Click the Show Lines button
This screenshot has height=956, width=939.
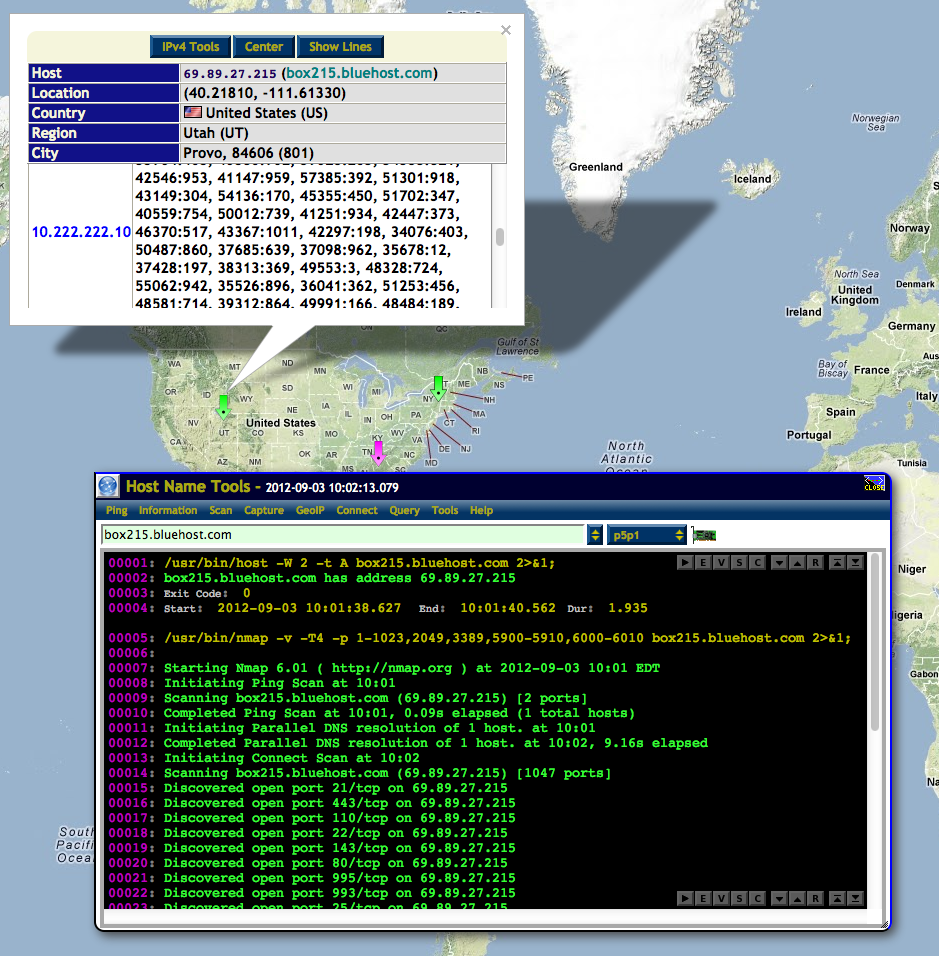point(340,47)
